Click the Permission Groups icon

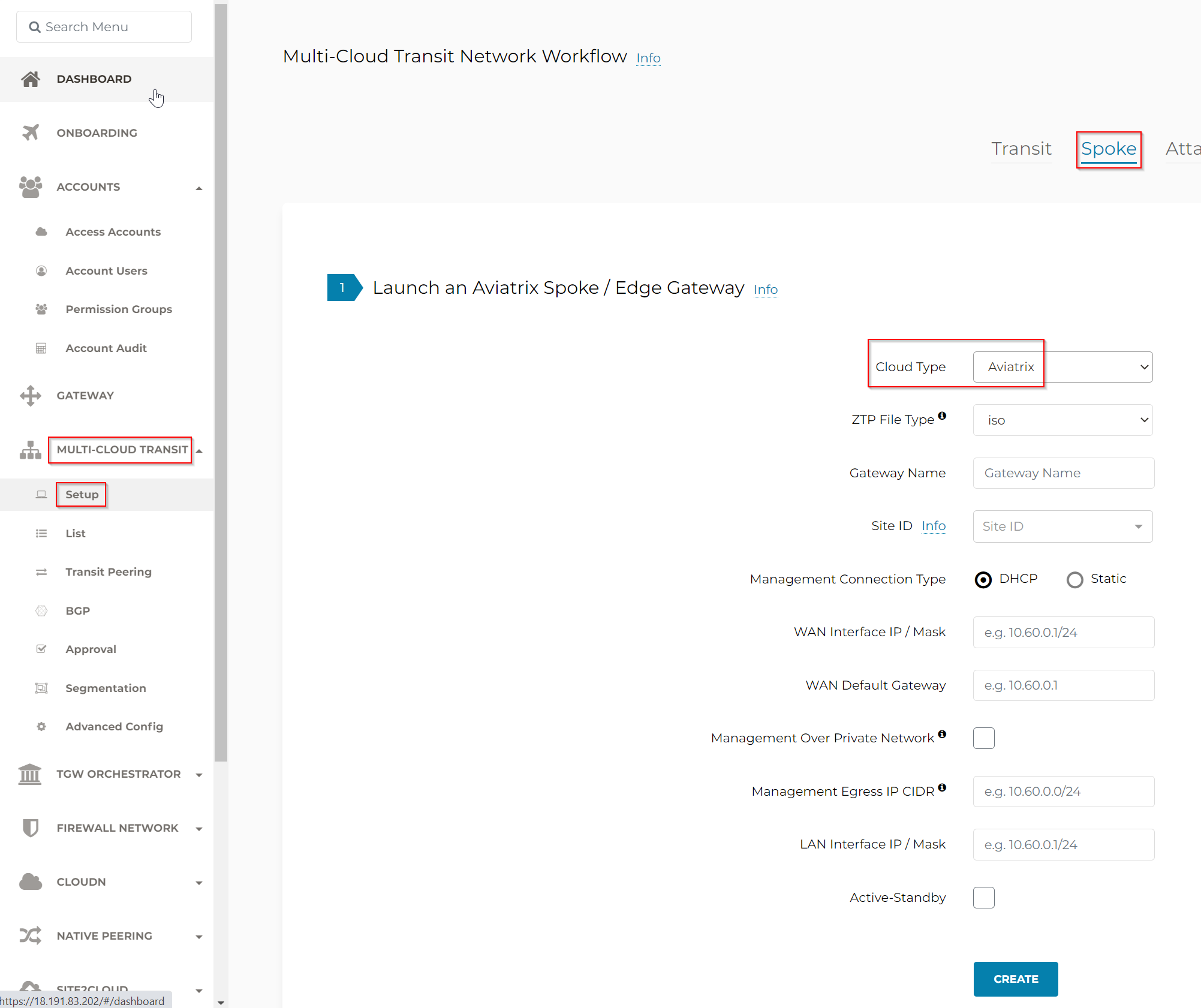41,309
